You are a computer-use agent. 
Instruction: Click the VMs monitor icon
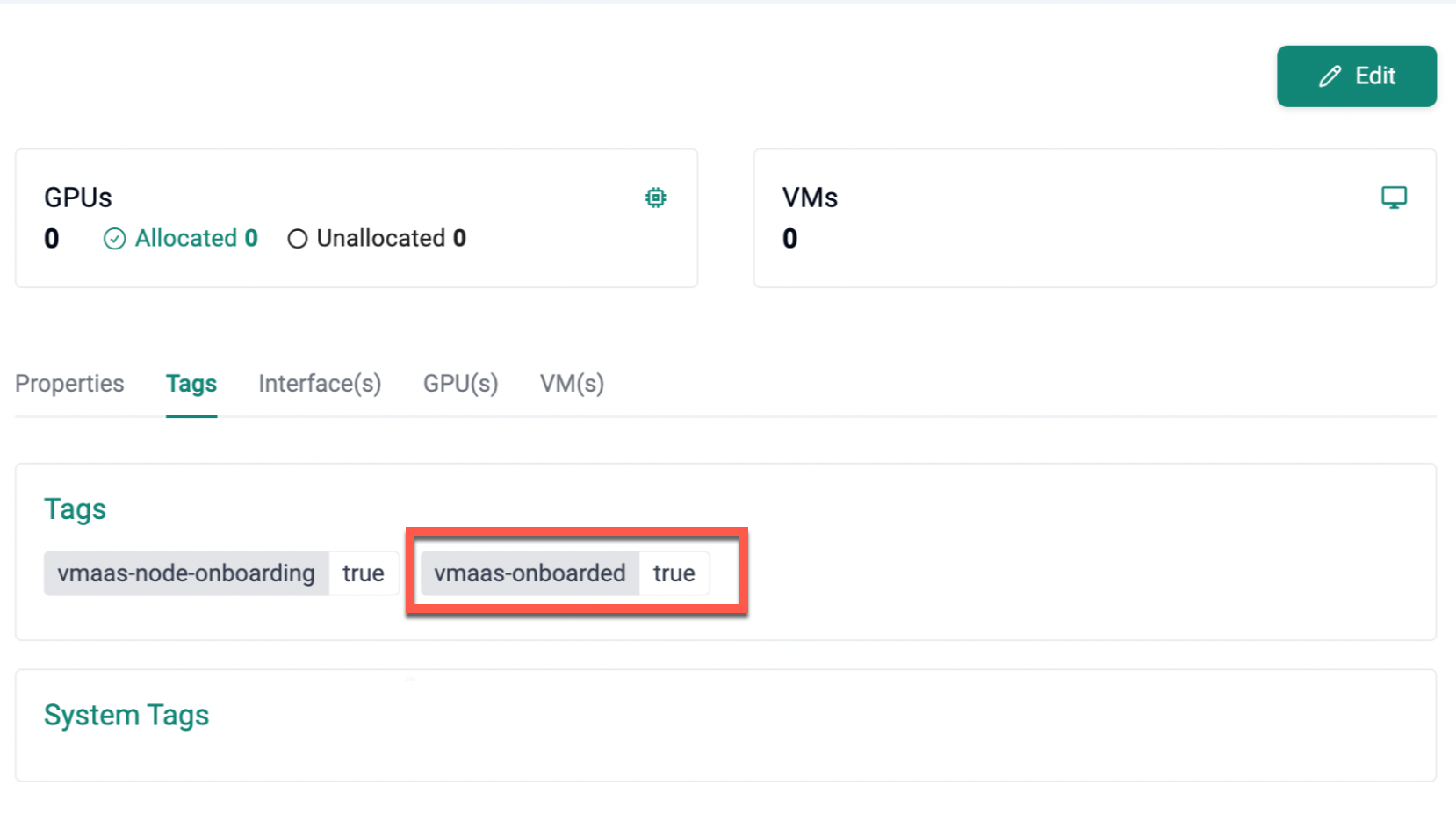(x=1394, y=198)
